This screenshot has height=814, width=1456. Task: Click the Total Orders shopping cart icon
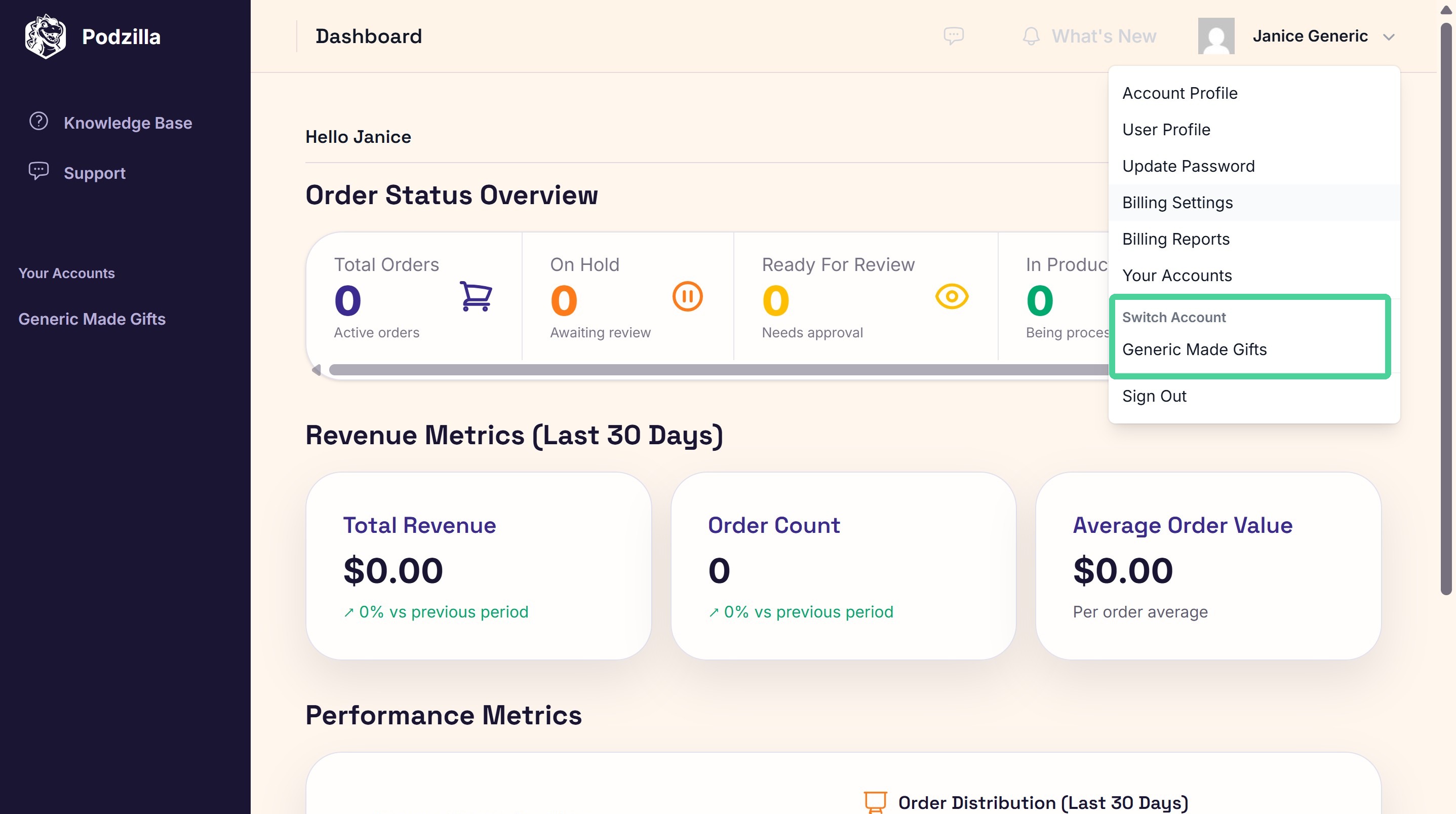476,296
